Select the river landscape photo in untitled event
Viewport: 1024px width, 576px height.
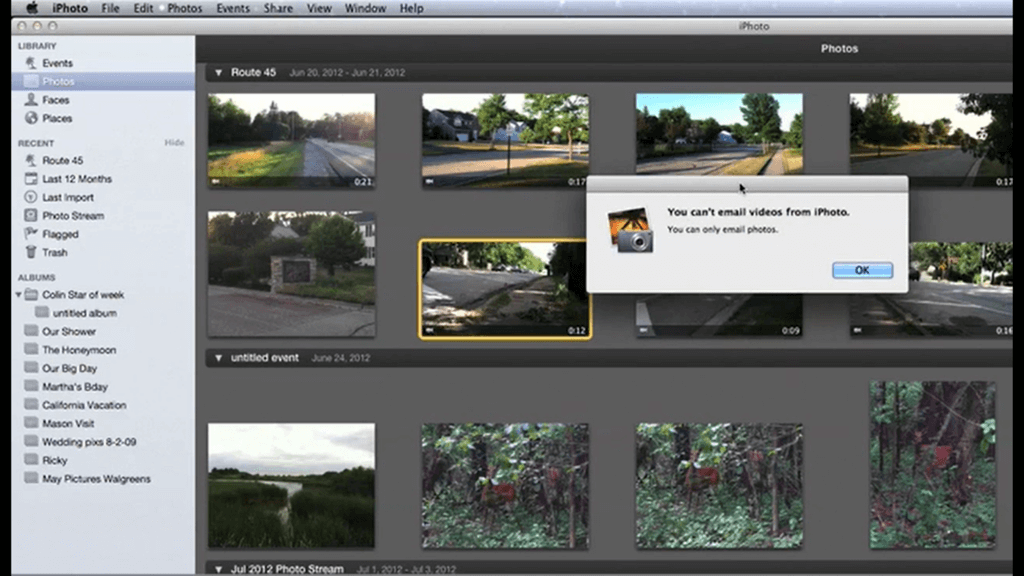(291, 485)
